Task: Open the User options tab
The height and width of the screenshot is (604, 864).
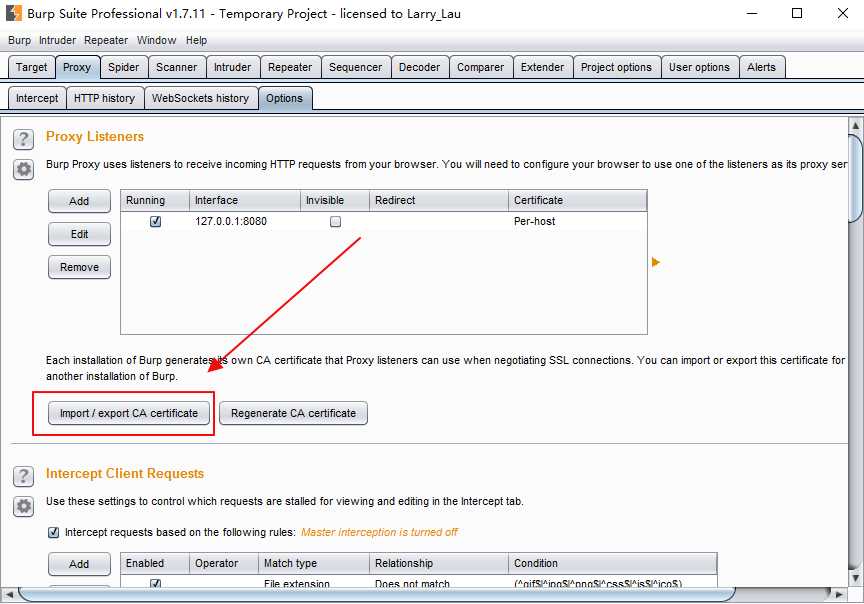Action: pyautogui.click(x=699, y=67)
